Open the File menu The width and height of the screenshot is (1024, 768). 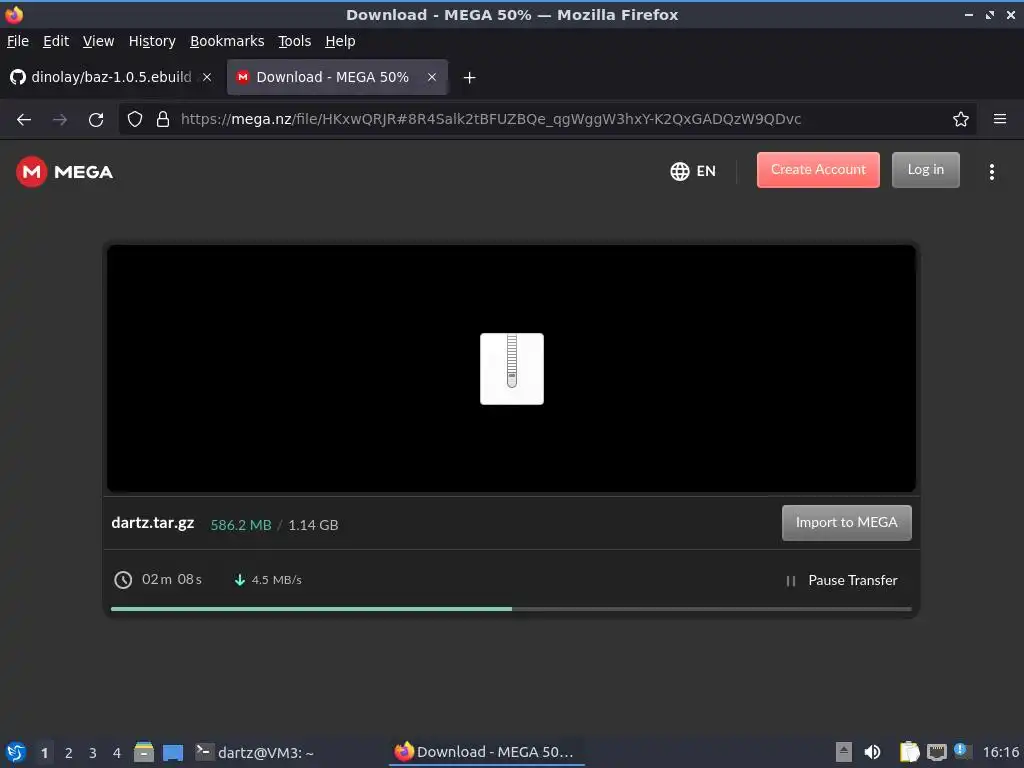pos(18,41)
